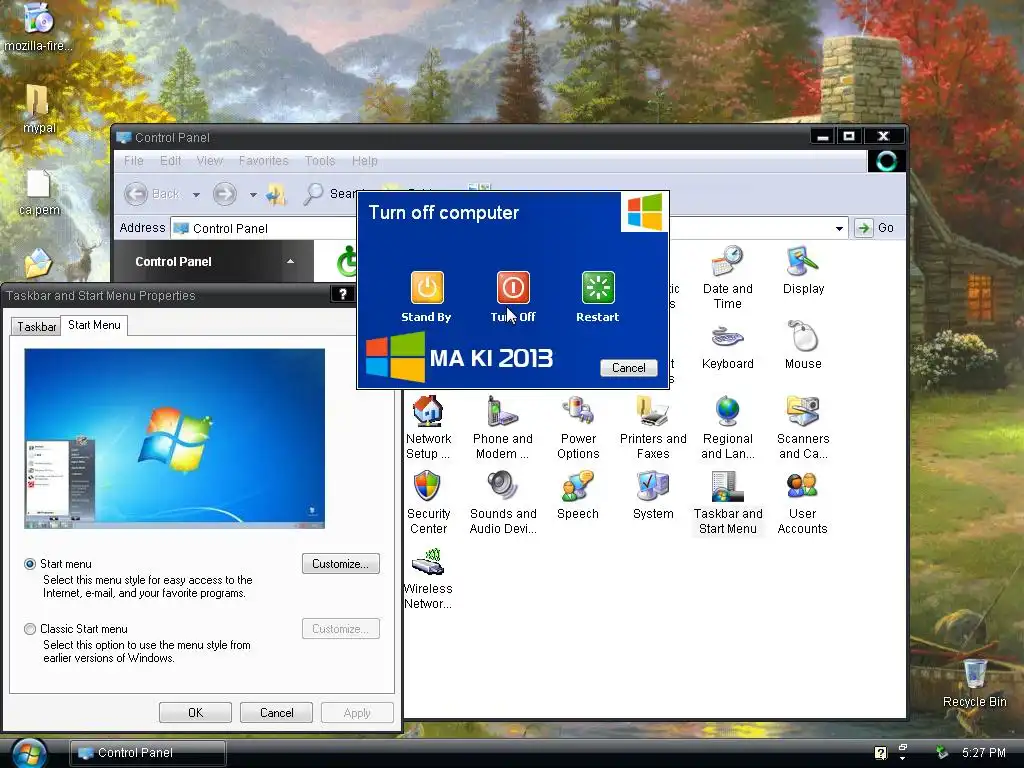Expand the Back history dropdown arrow

(x=196, y=195)
